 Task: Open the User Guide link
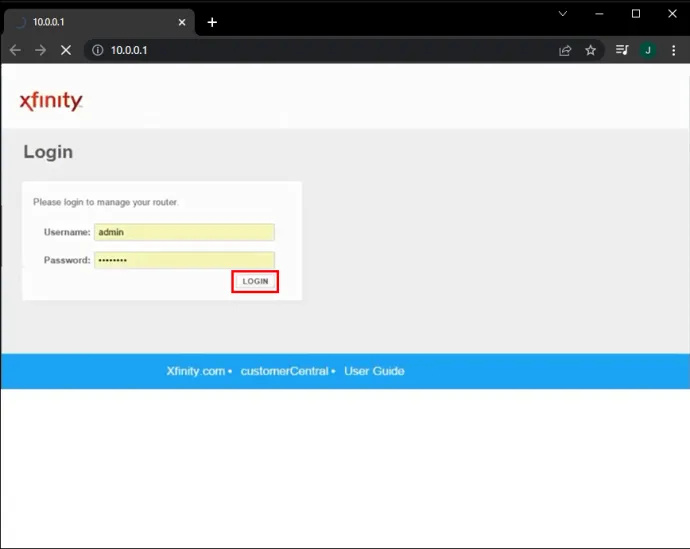(x=374, y=371)
